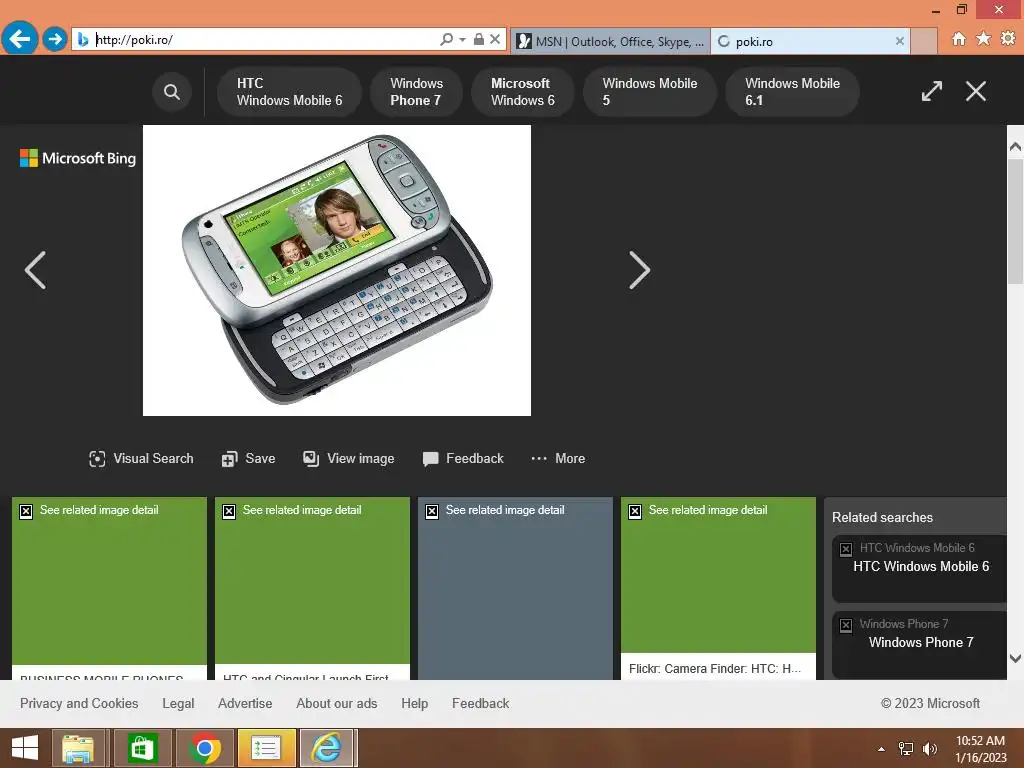Click the Bing search magnifier button
1024x768 pixels.
[172, 91]
